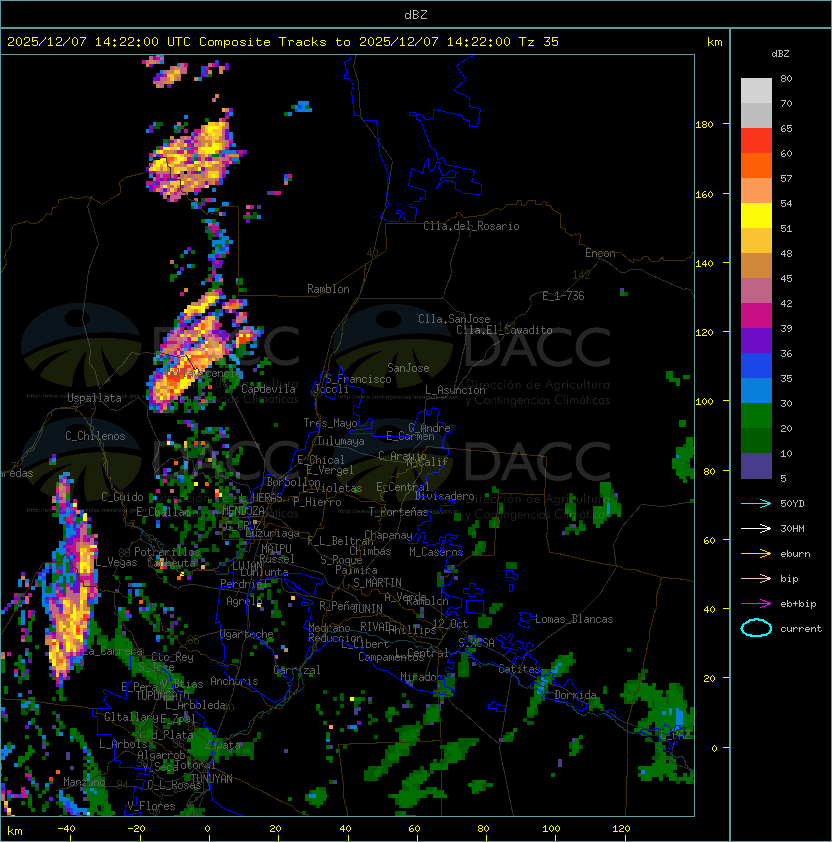Click the 'Clla.SanJose' map label
This screenshot has height=842, width=832.
pos(454,319)
